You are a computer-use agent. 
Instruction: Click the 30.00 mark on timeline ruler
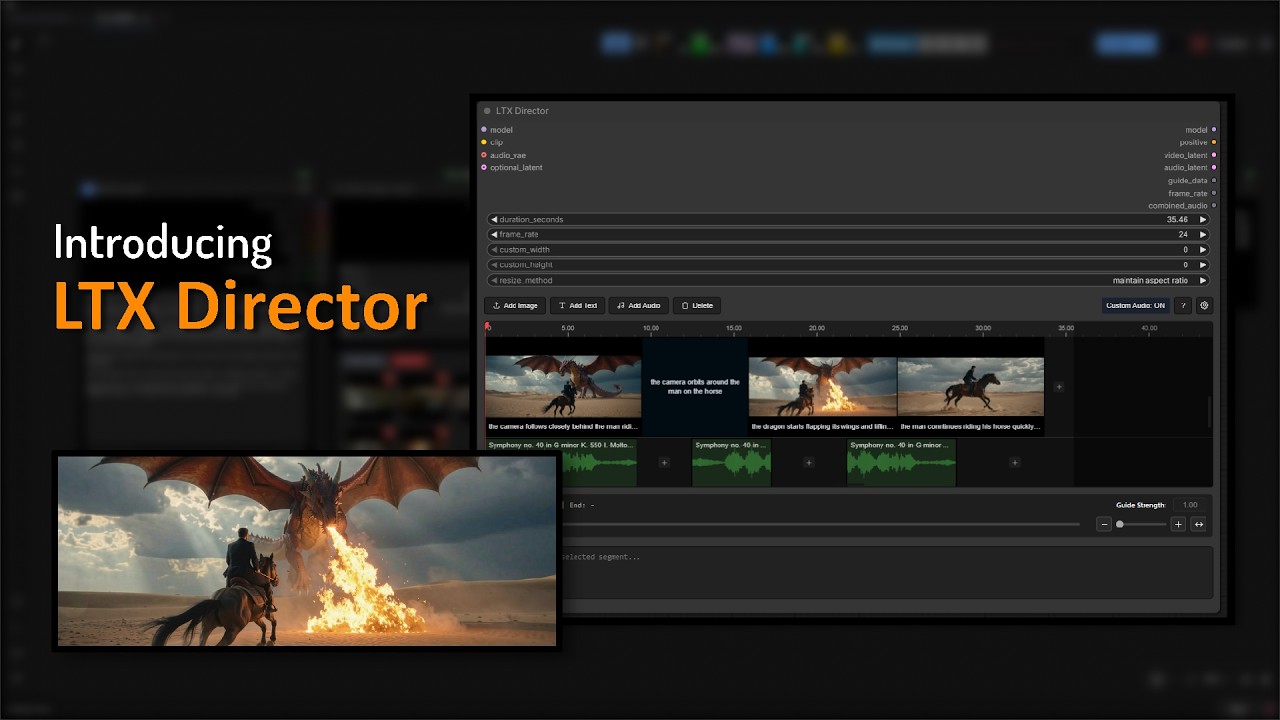point(983,328)
